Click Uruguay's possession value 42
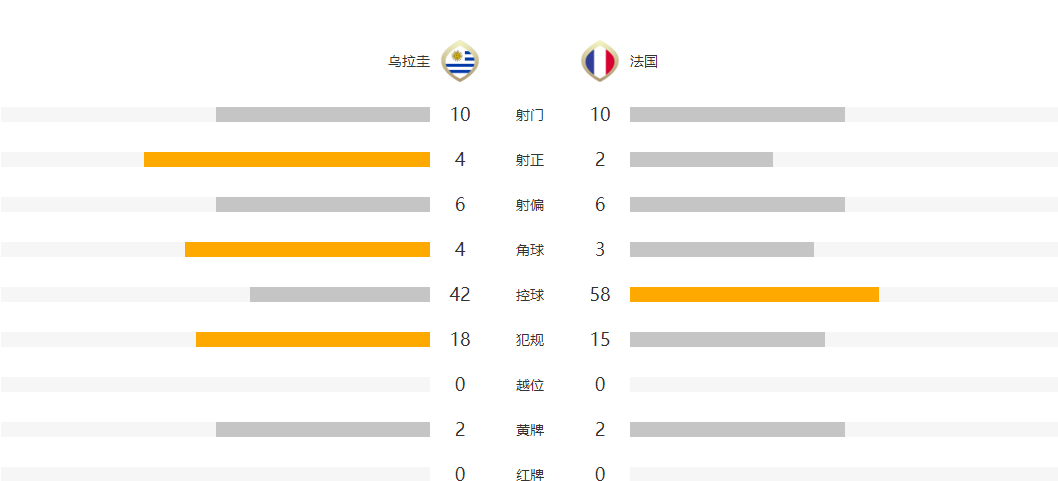Viewport: 1058px width, 481px height. pyautogui.click(x=460, y=294)
